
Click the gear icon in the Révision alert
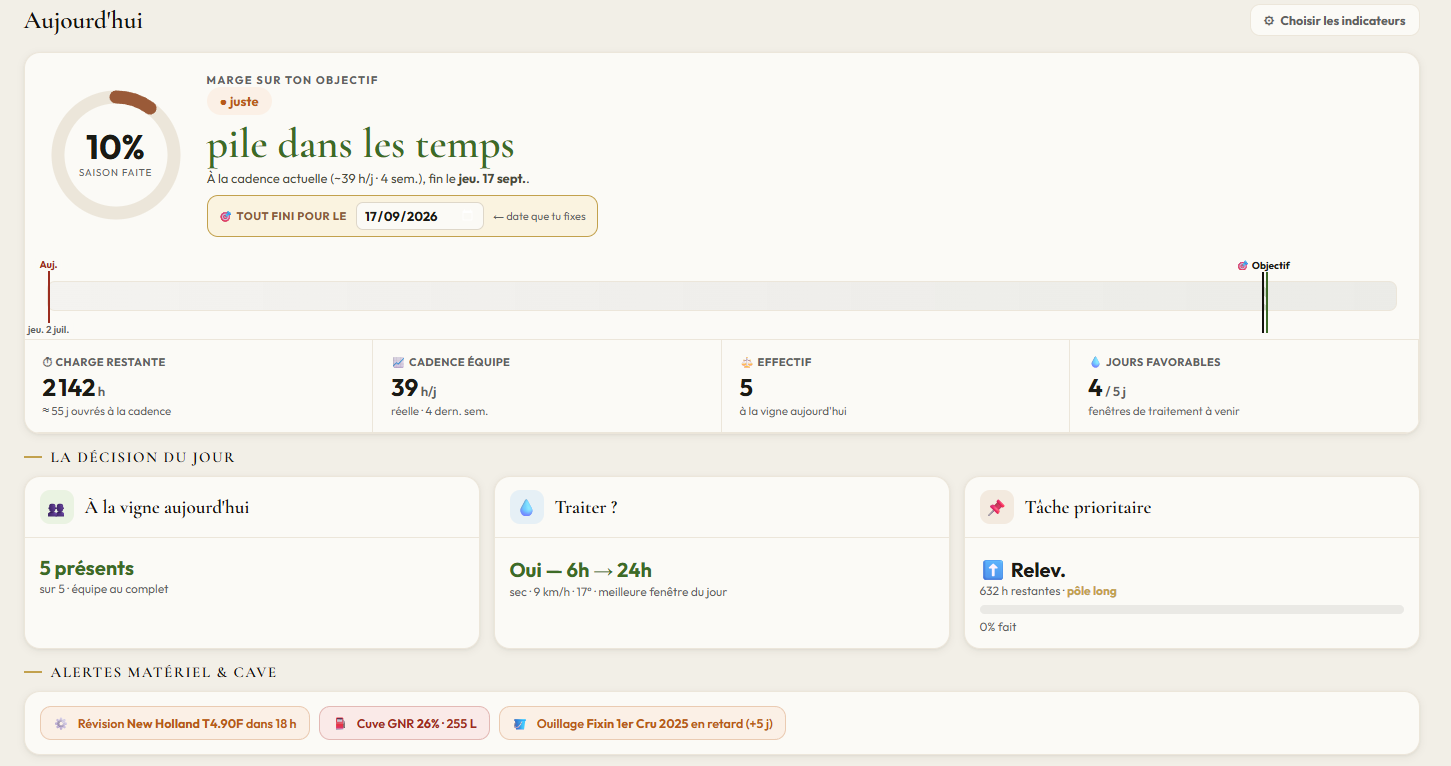coord(60,723)
